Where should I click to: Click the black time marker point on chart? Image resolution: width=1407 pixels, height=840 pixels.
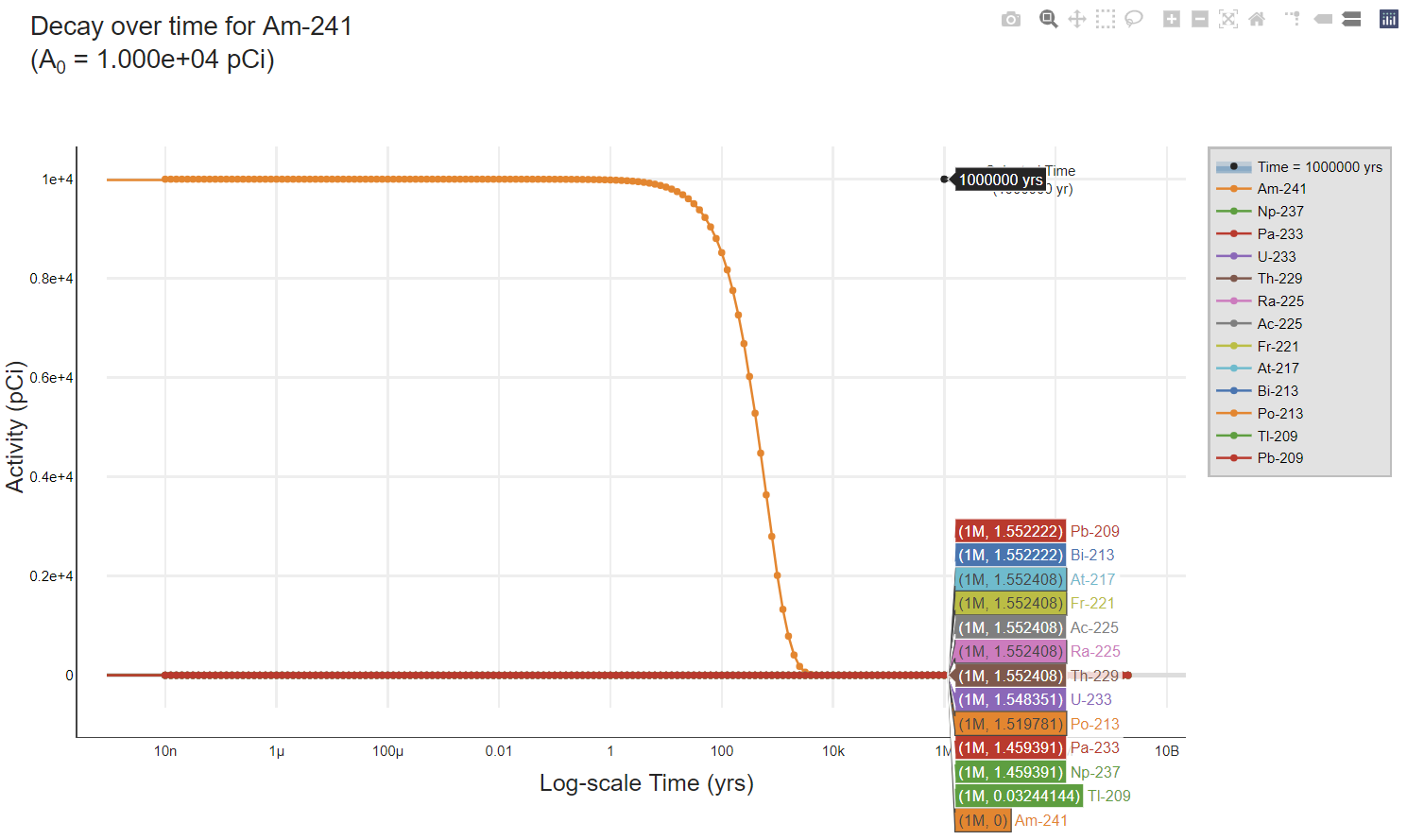[944, 180]
